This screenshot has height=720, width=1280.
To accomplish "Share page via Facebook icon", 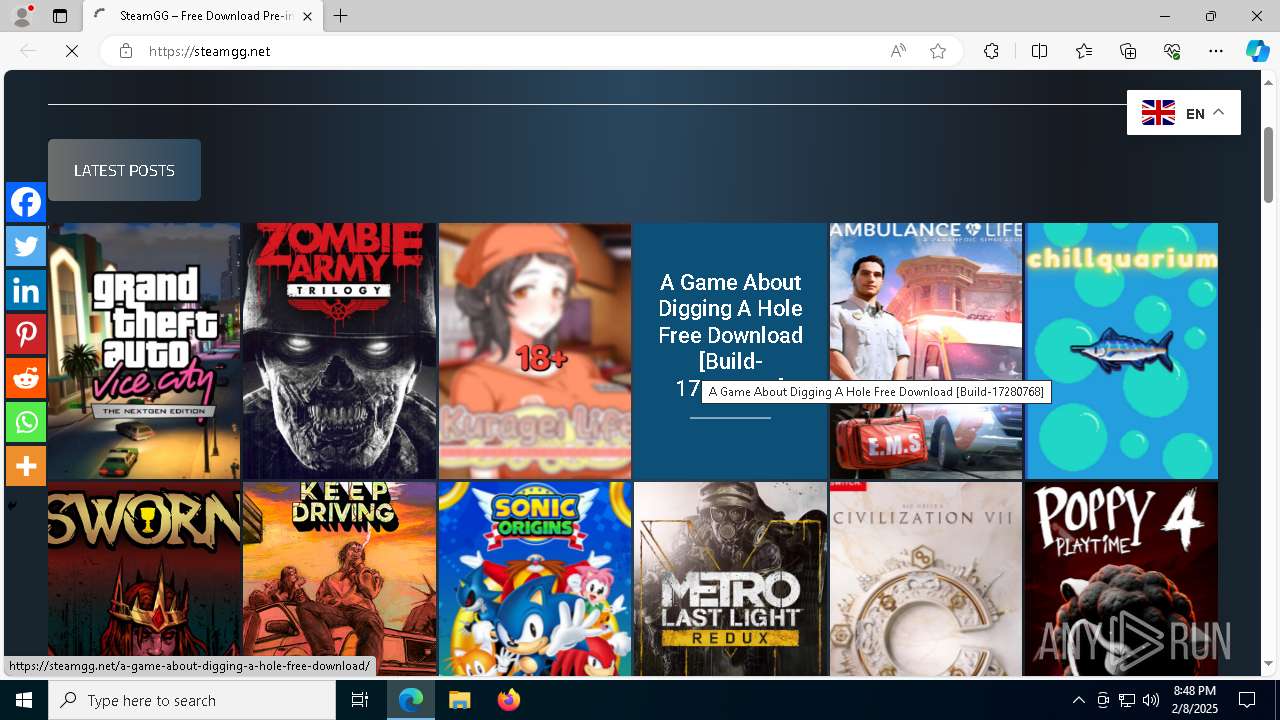I will click(26, 202).
